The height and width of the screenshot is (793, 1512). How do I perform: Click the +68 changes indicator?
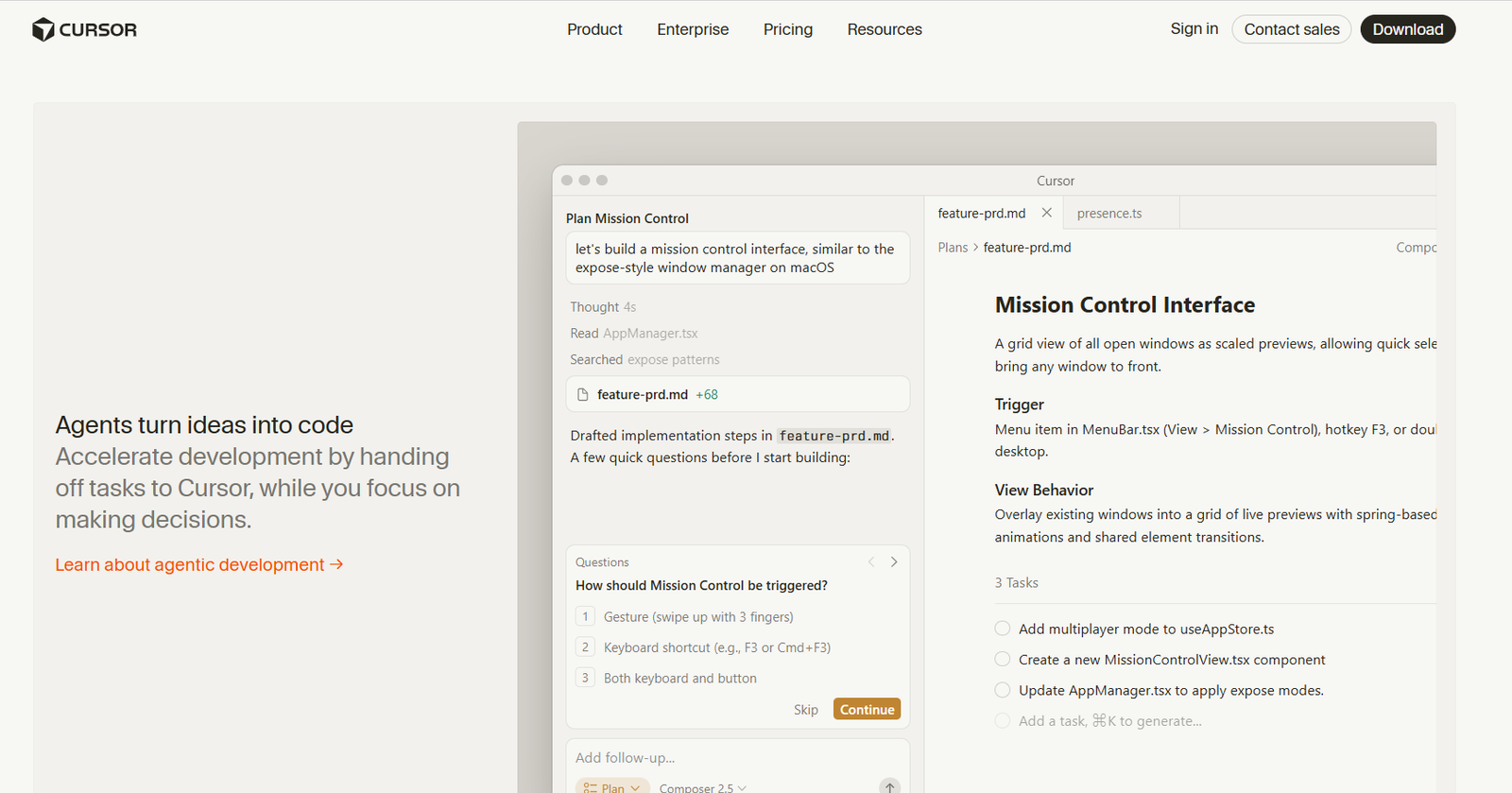pos(707,395)
